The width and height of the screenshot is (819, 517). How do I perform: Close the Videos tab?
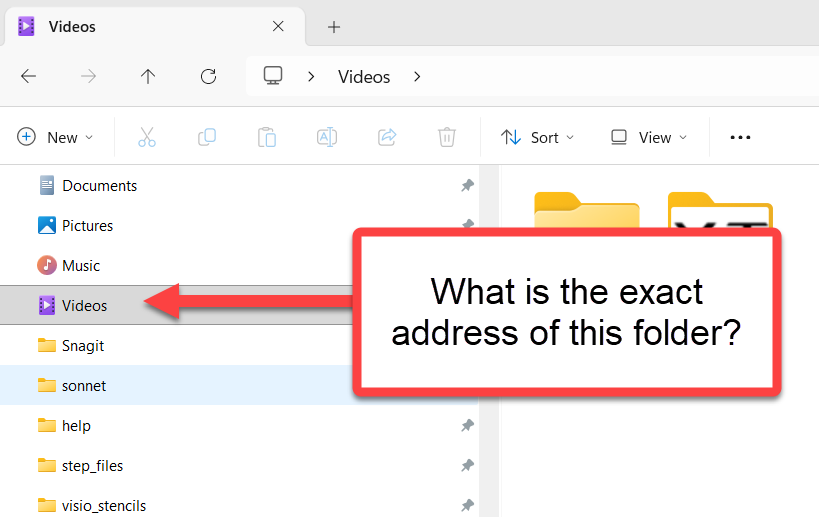(278, 26)
